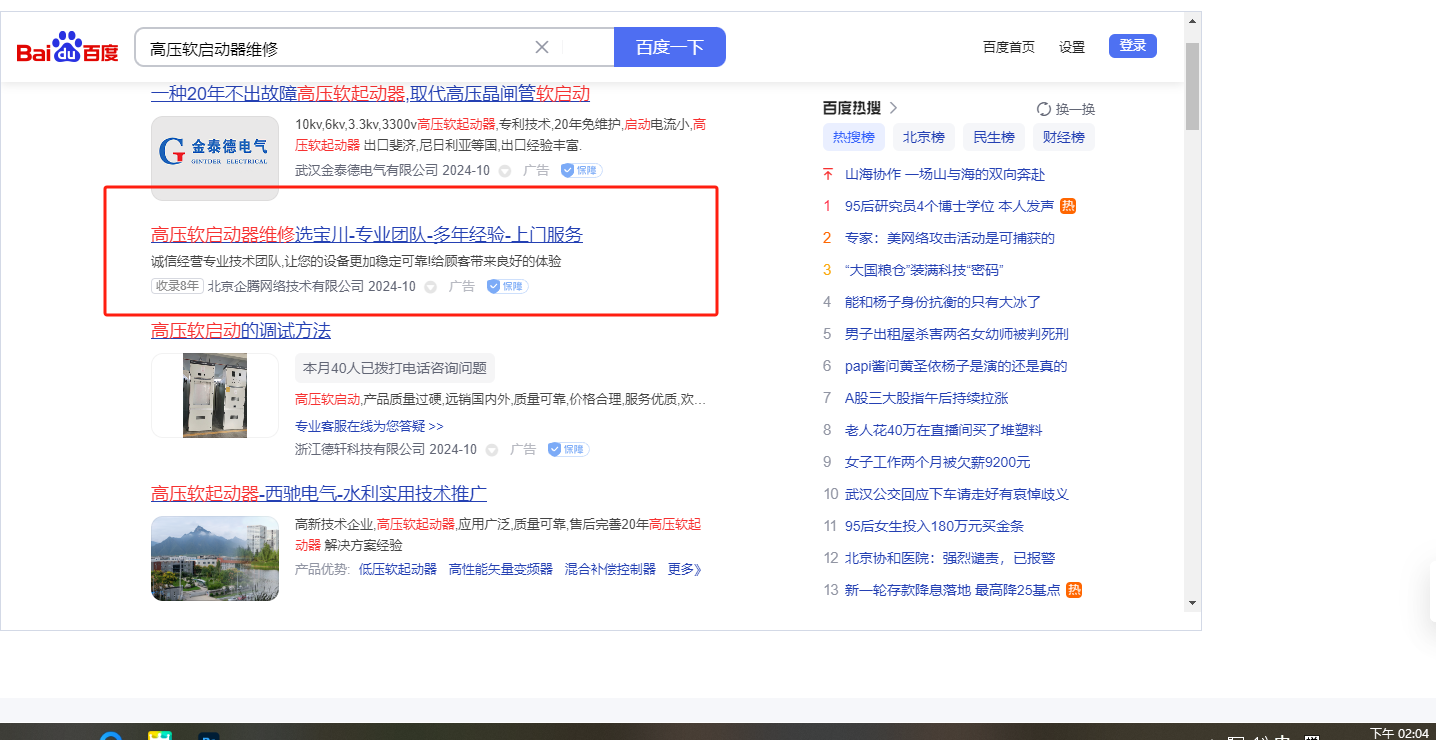Click the 登录 login button
This screenshot has height=740, width=1436.
pyautogui.click(x=1132, y=46)
